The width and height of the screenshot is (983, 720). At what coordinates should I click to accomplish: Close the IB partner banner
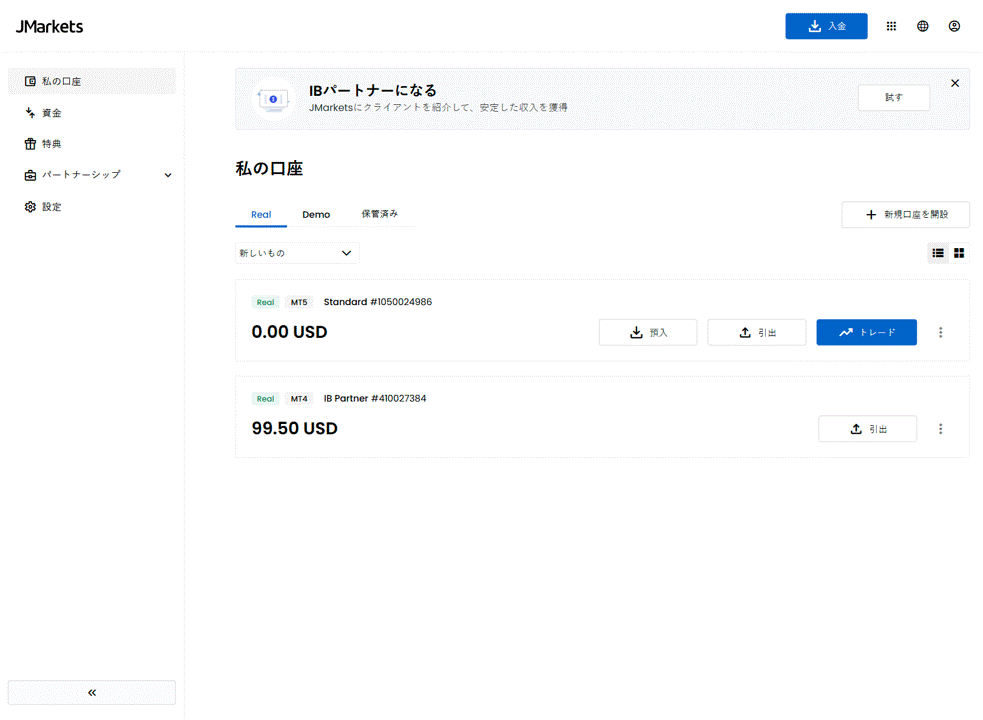[954, 83]
